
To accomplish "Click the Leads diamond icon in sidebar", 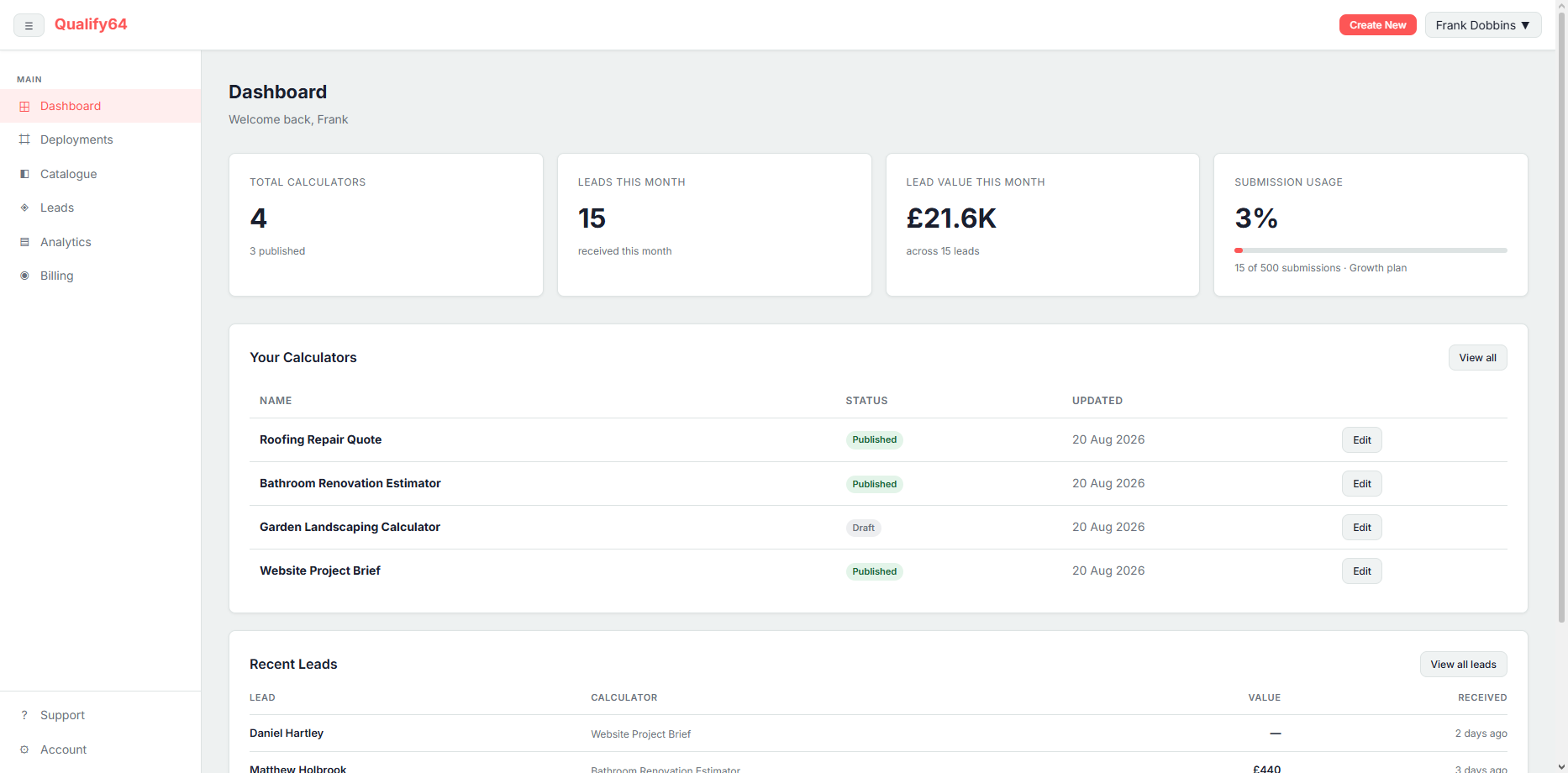I will (x=24, y=208).
